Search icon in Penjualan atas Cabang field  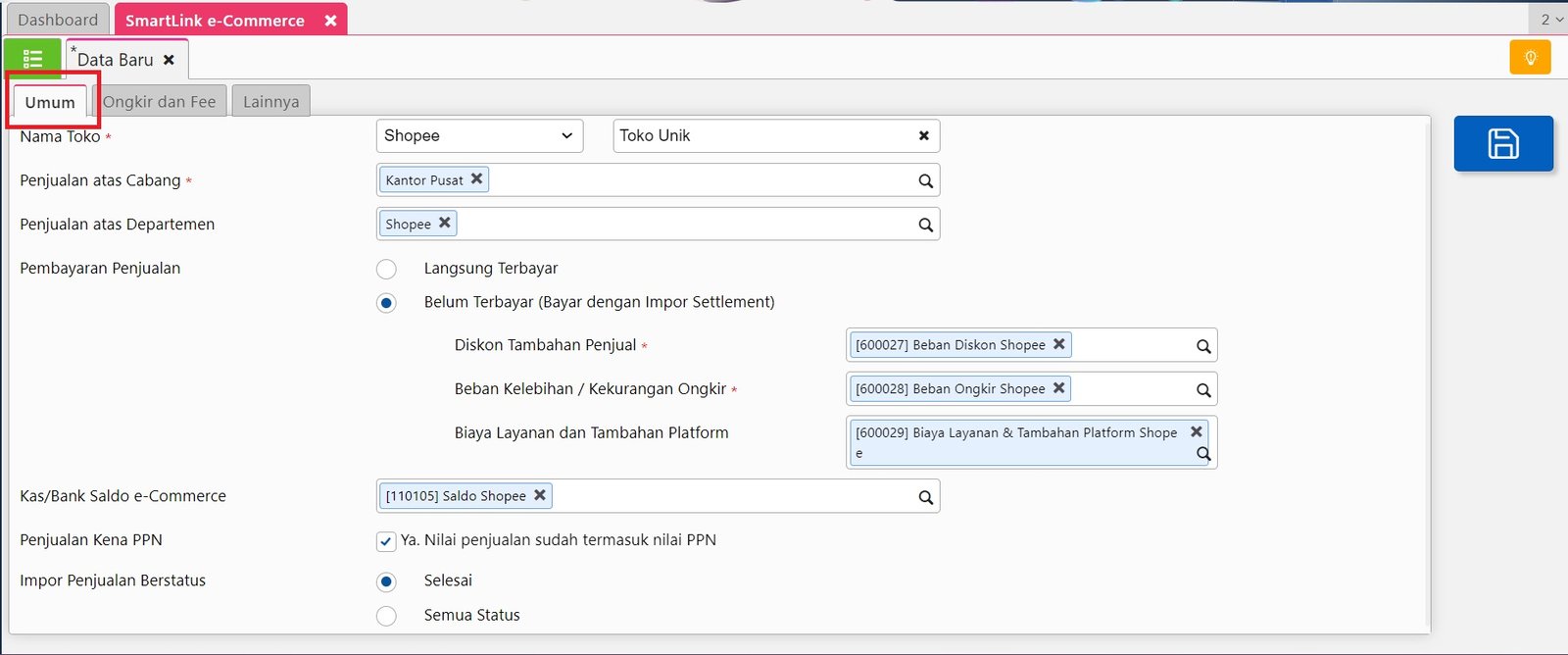(x=925, y=180)
